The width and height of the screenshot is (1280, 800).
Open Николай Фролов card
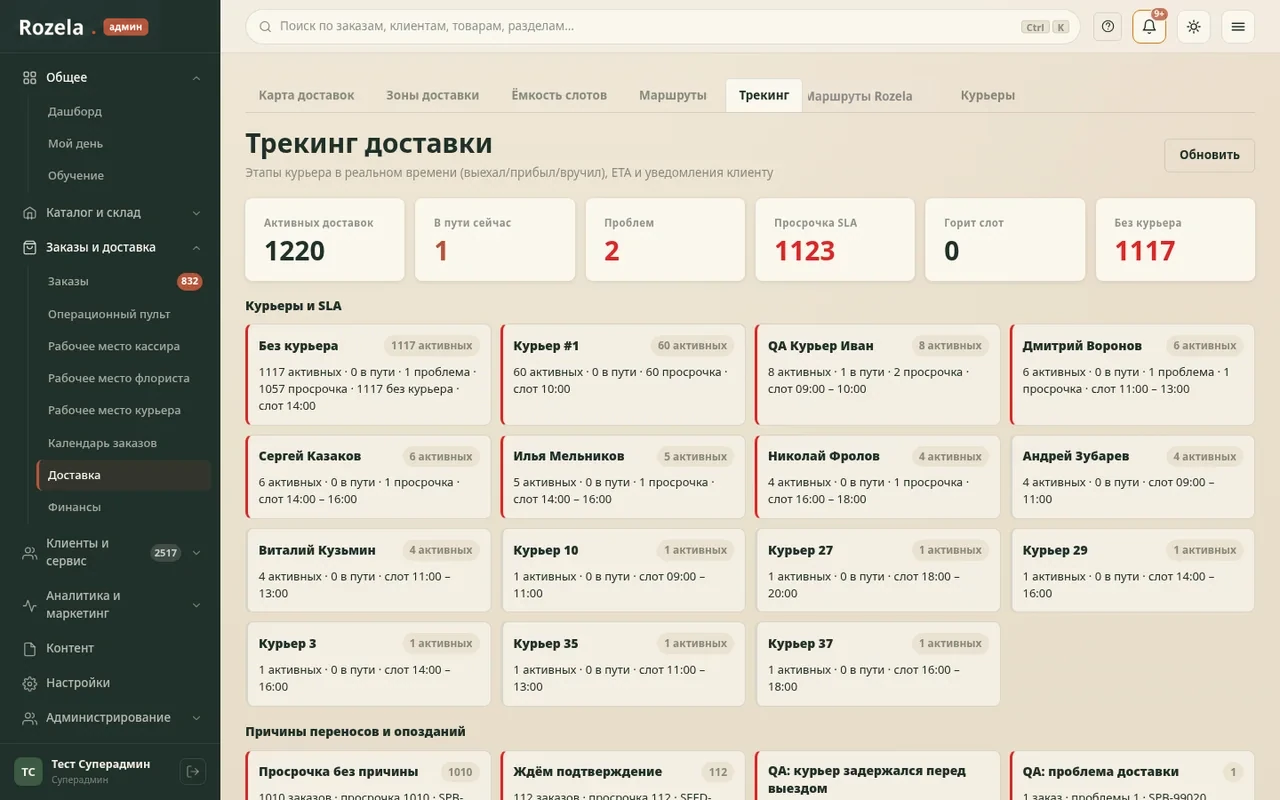[877, 476]
